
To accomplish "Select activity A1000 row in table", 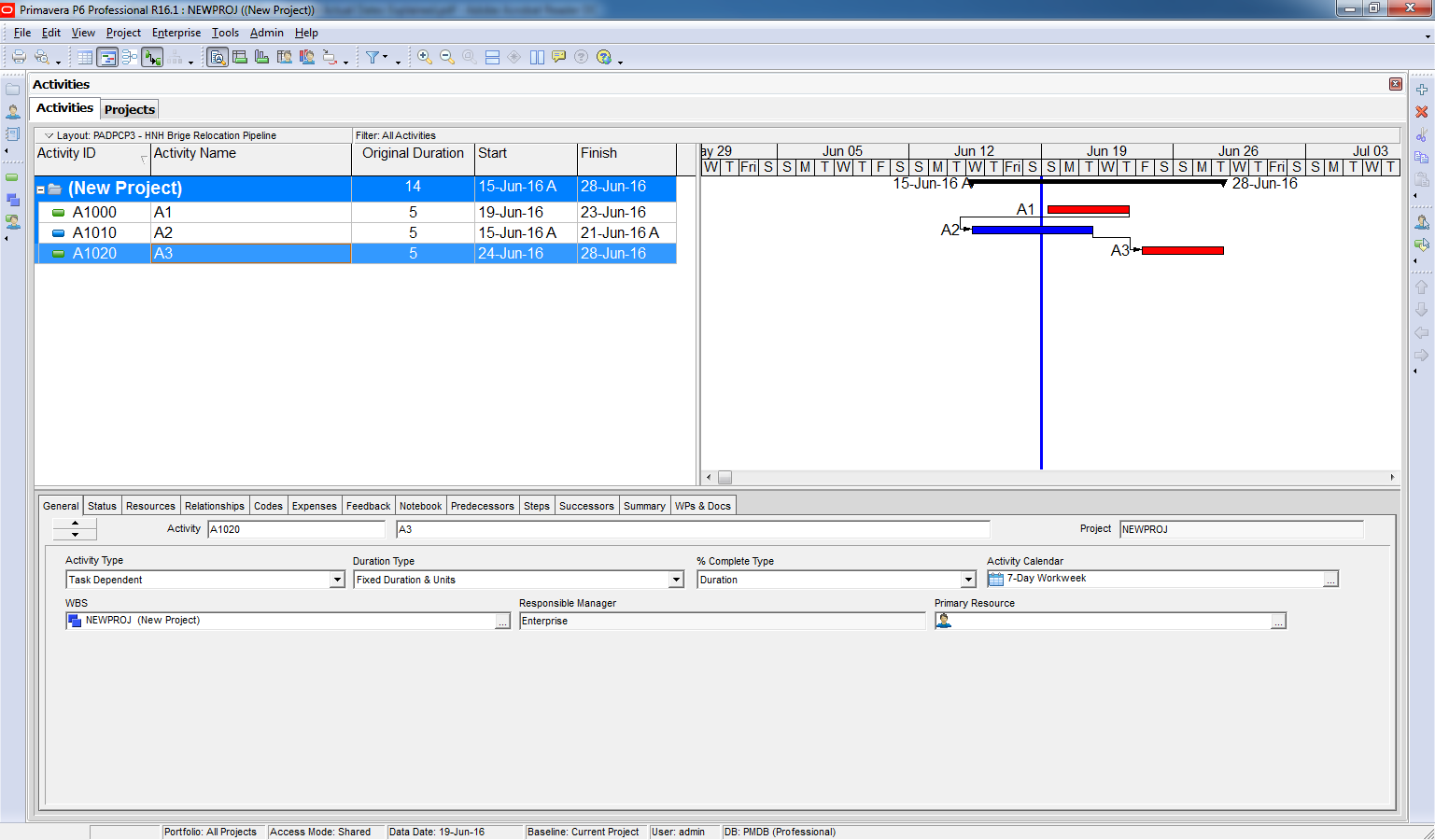I will 94,213.
